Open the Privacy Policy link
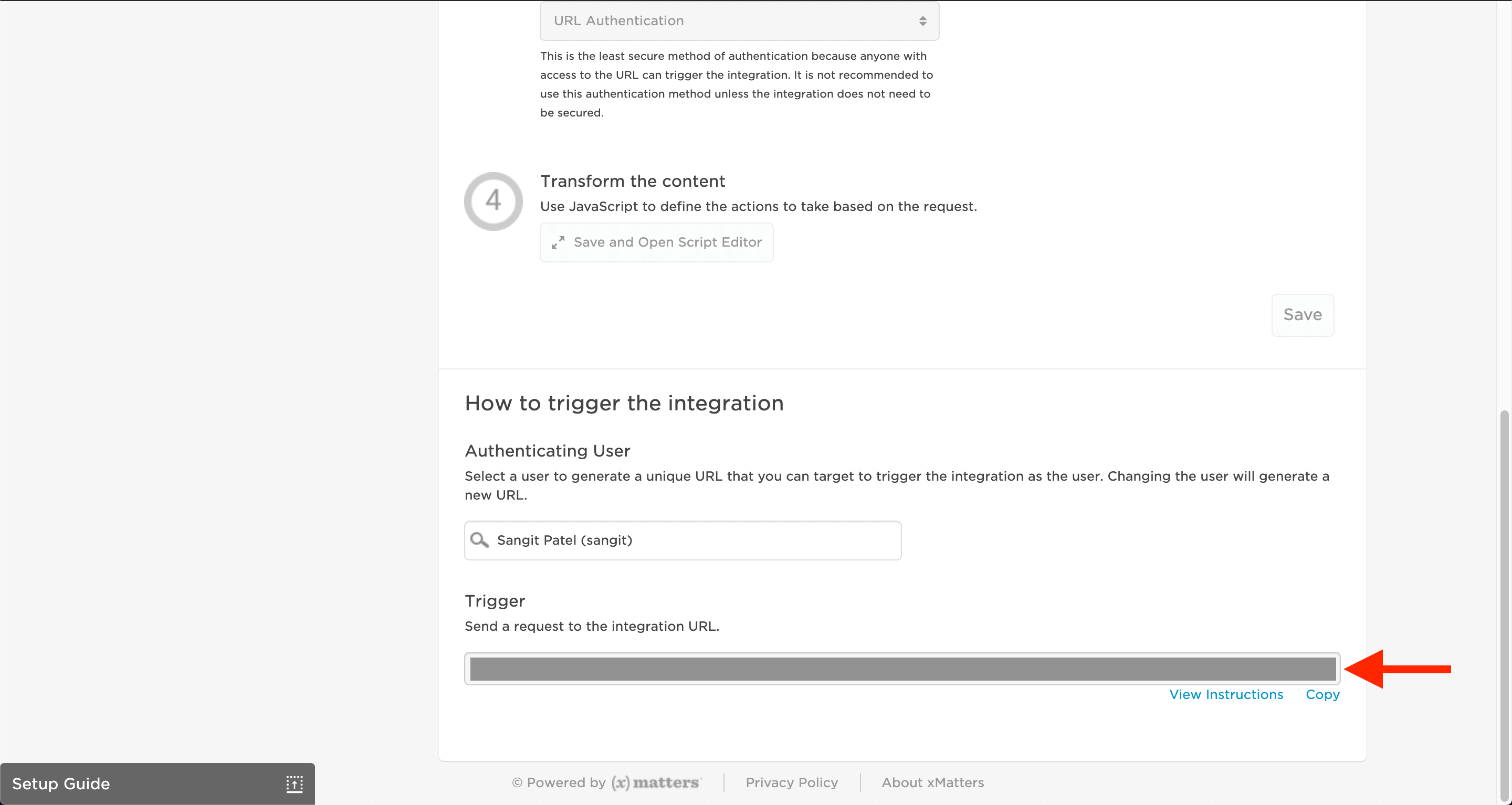 click(792, 783)
